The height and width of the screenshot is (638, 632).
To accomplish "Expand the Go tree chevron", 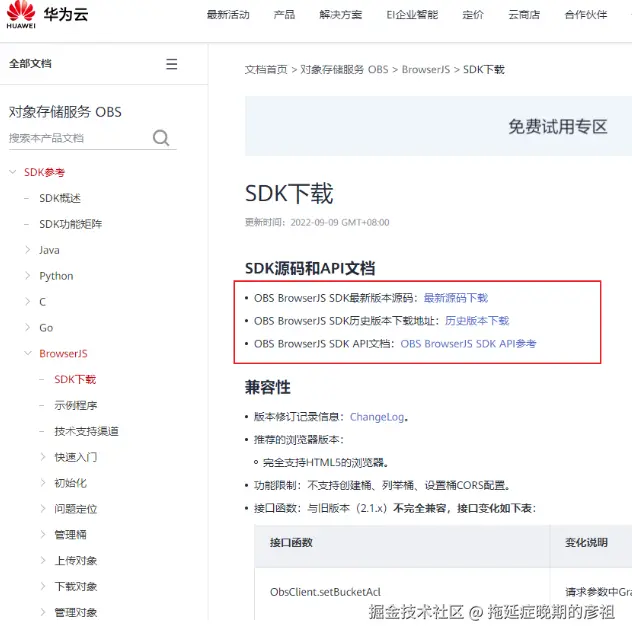I will [x=28, y=327].
